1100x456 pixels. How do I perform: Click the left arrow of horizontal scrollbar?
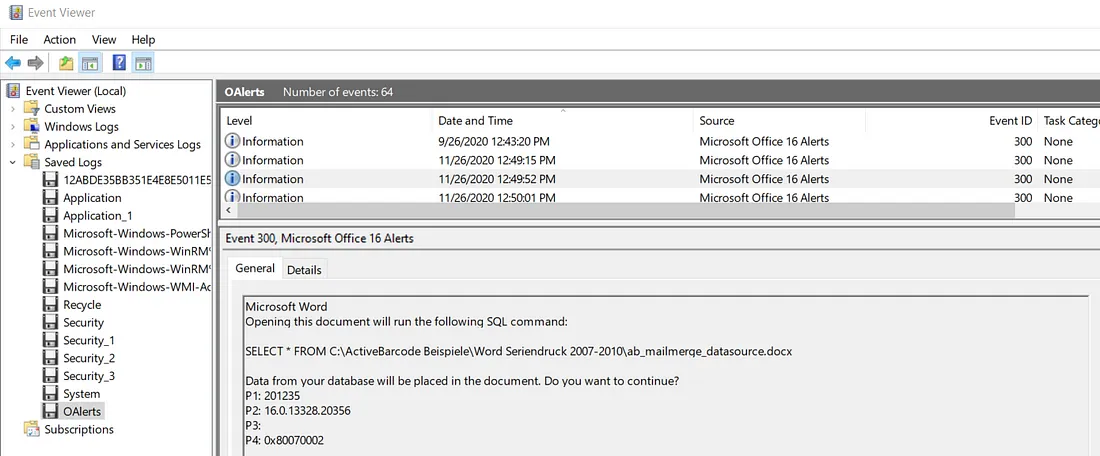[x=227, y=211]
